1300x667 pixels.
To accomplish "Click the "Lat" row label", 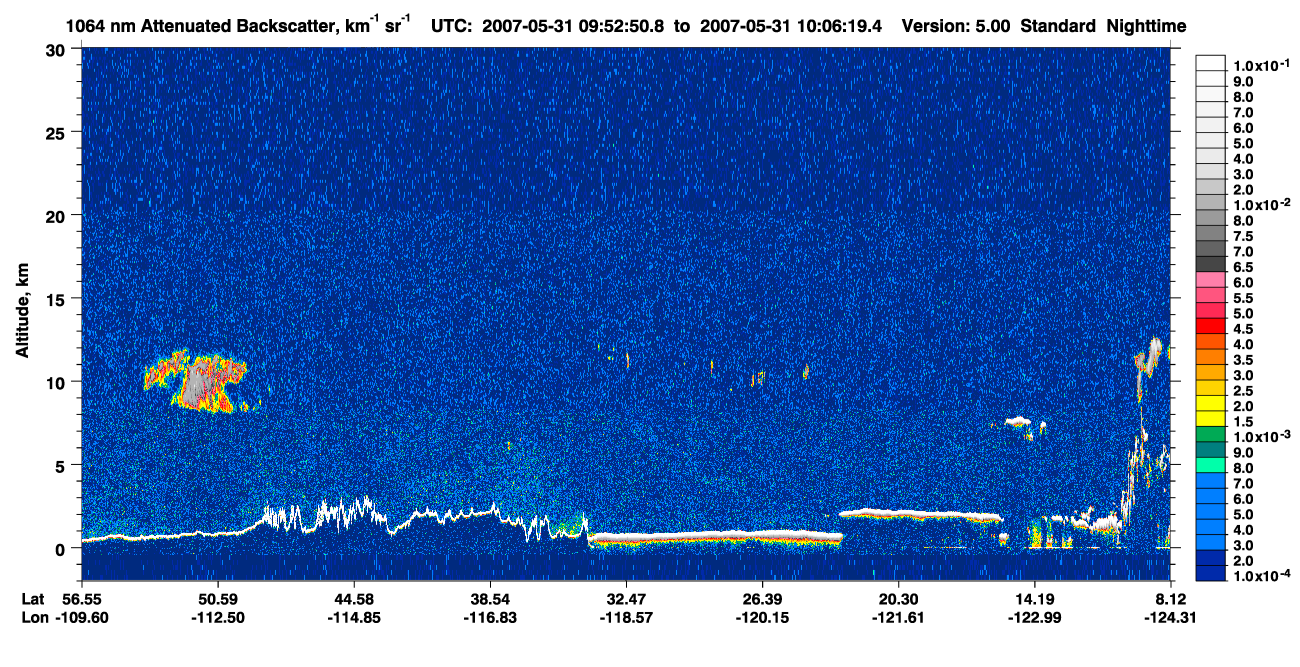I will 32,599.
